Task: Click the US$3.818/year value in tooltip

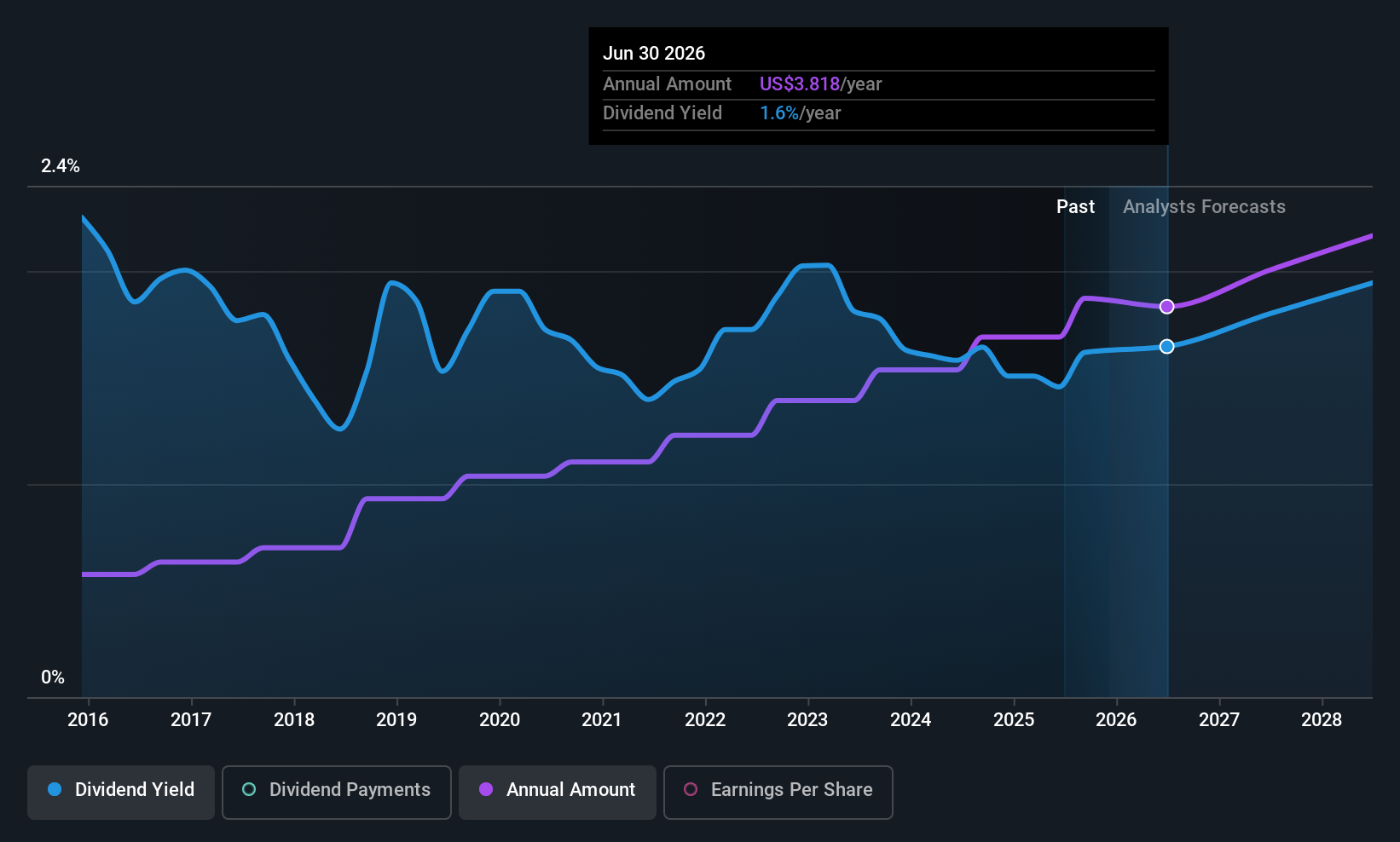Action: [820, 84]
